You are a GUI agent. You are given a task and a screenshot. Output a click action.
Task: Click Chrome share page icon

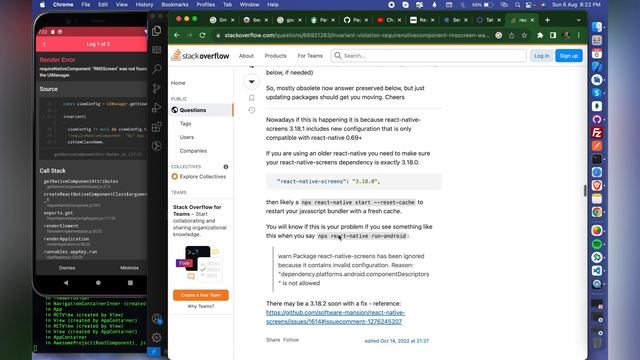click(x=511, y=36)
